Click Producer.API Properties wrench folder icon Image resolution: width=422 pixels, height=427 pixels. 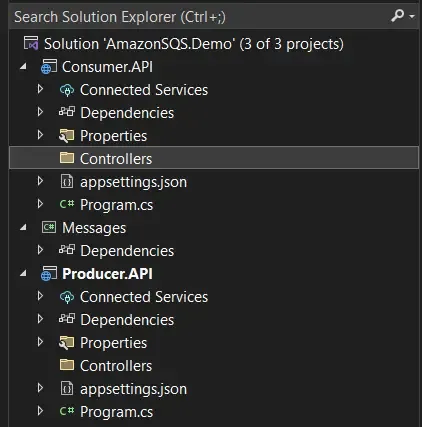[67, 343]
